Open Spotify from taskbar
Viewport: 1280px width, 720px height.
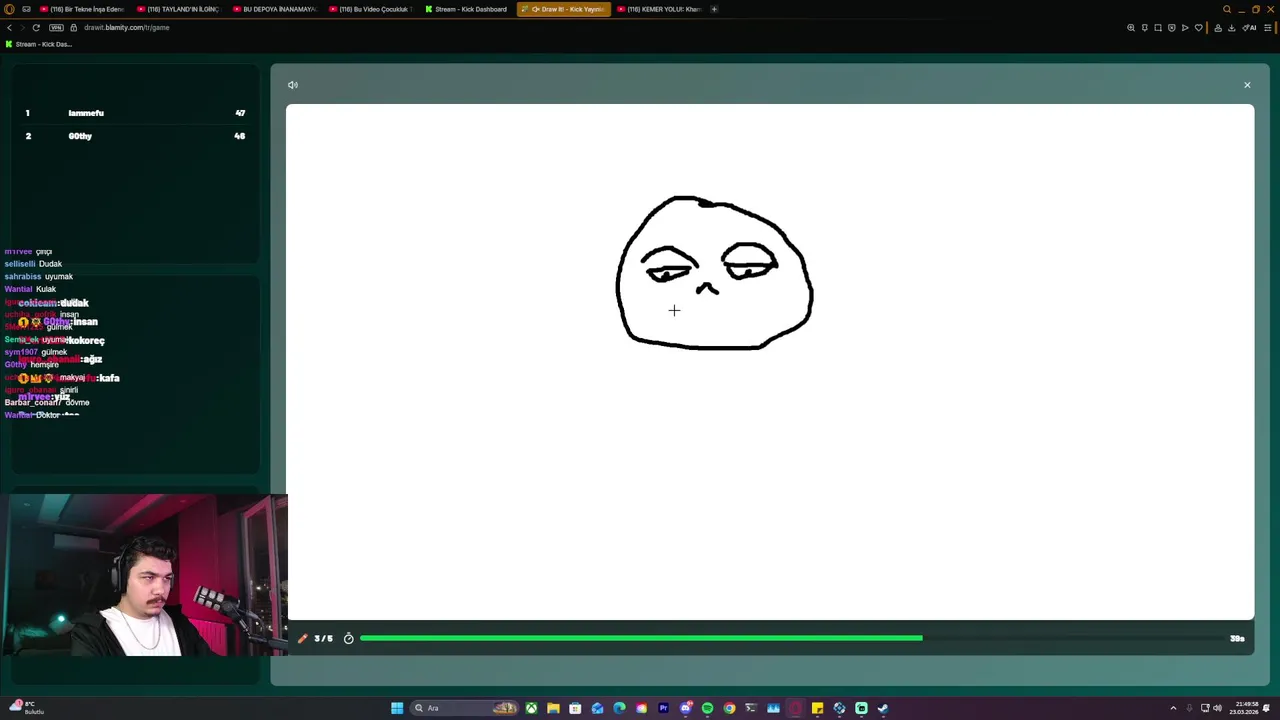(x=707, y=708)
